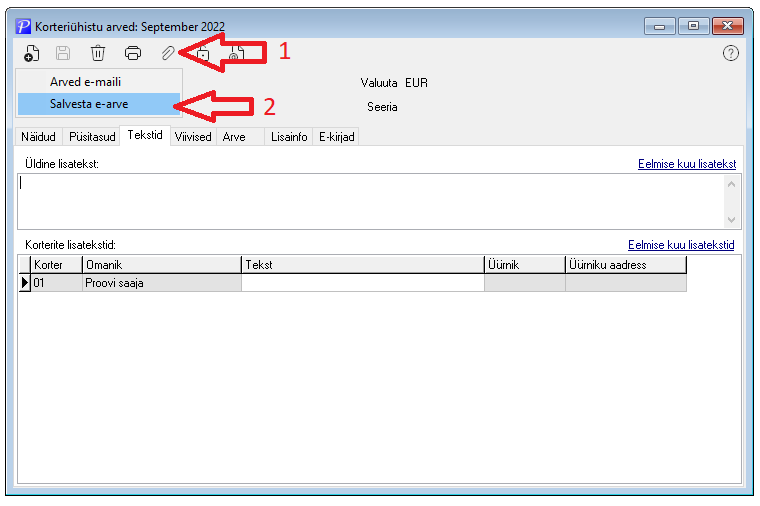The height and width of the screenshot is (506, 760).
Task: Open the Arve tab
Action: pyautogui.click(x=240, y=137)
